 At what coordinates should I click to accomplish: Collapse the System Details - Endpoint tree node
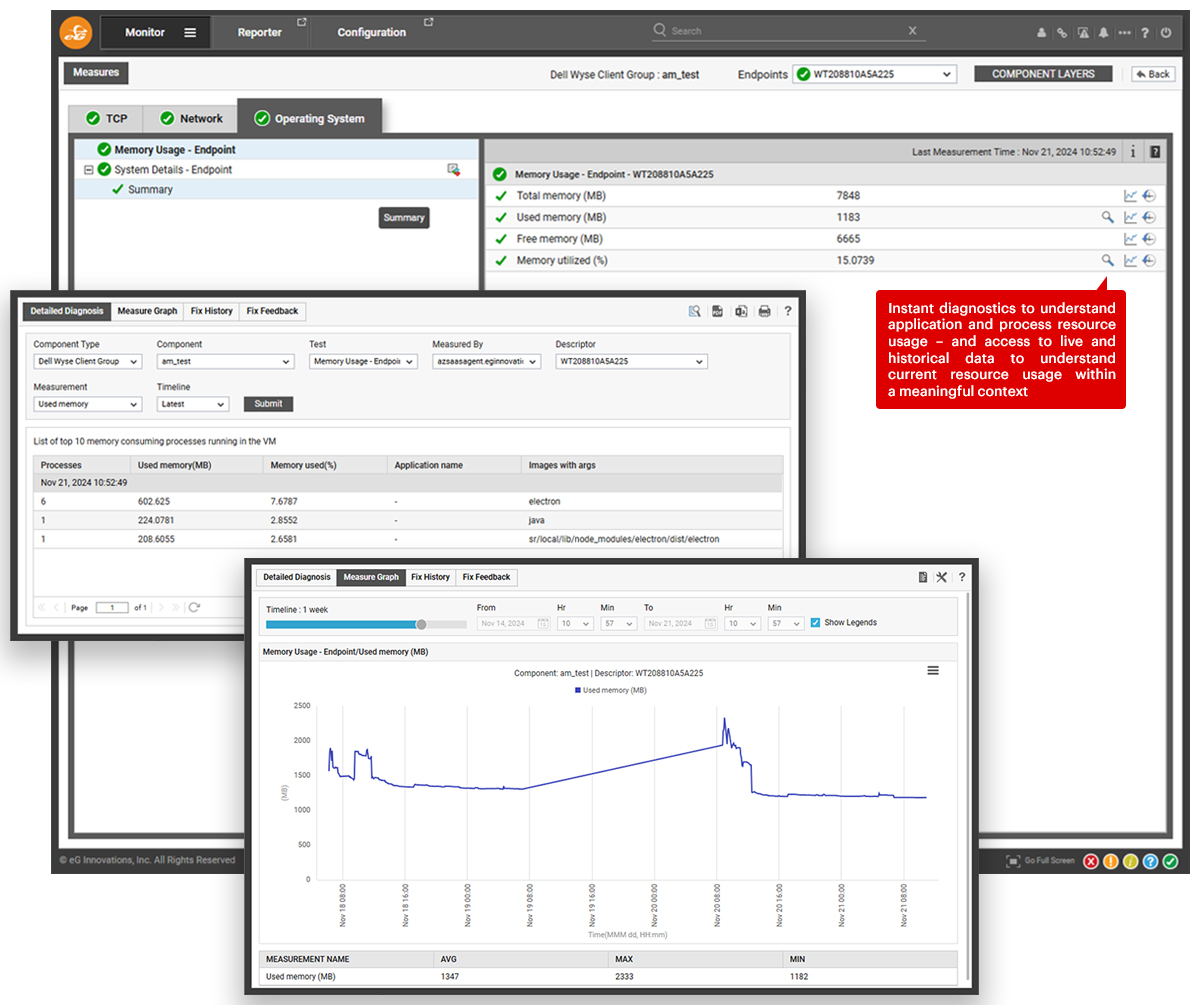[89, 170]
